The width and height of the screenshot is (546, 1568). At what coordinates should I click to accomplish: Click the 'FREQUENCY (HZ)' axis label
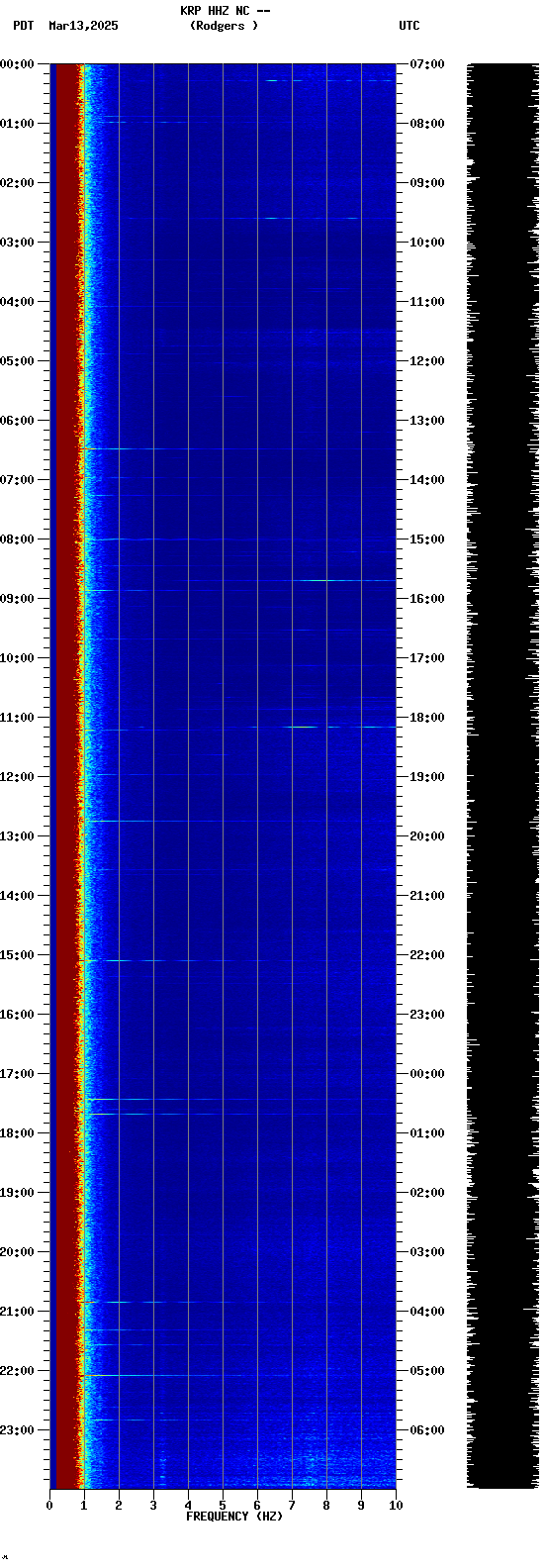(234, 1516)
